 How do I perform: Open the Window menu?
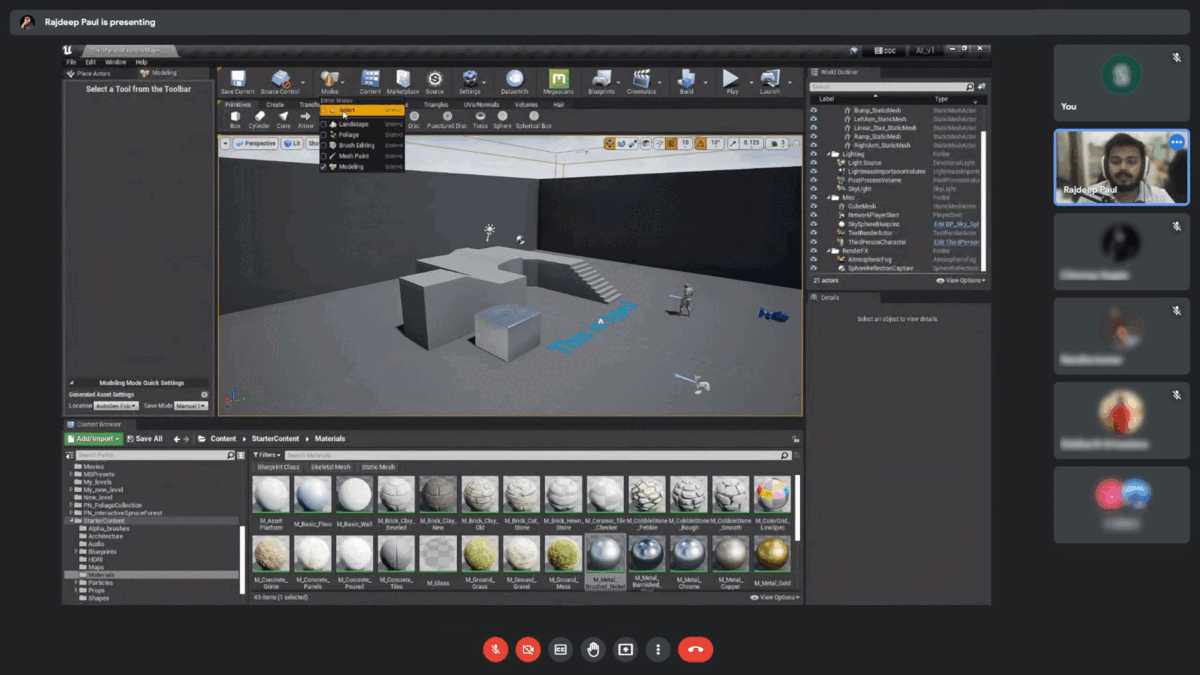[115, 62]
